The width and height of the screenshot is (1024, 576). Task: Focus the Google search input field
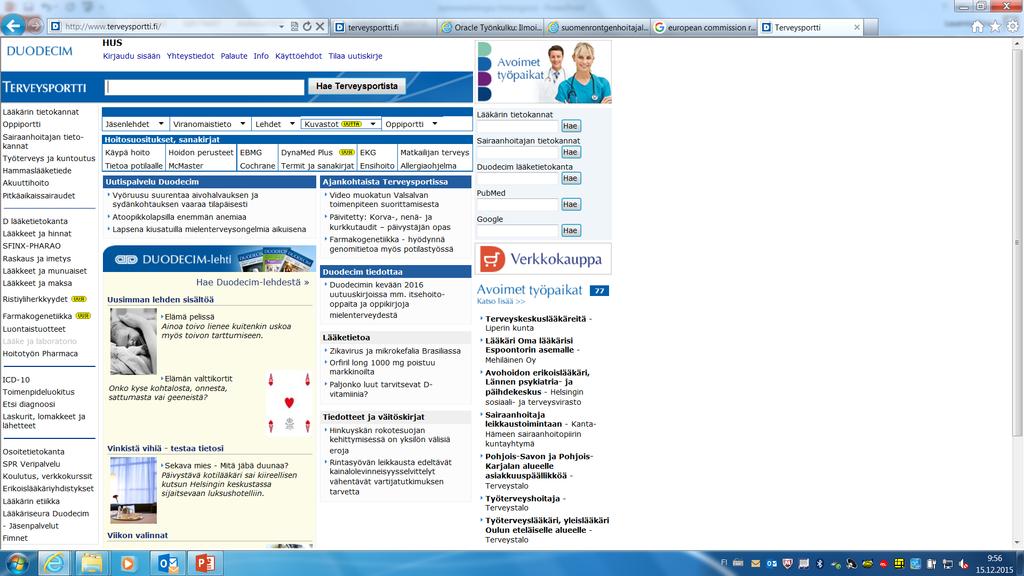[517, 231]
